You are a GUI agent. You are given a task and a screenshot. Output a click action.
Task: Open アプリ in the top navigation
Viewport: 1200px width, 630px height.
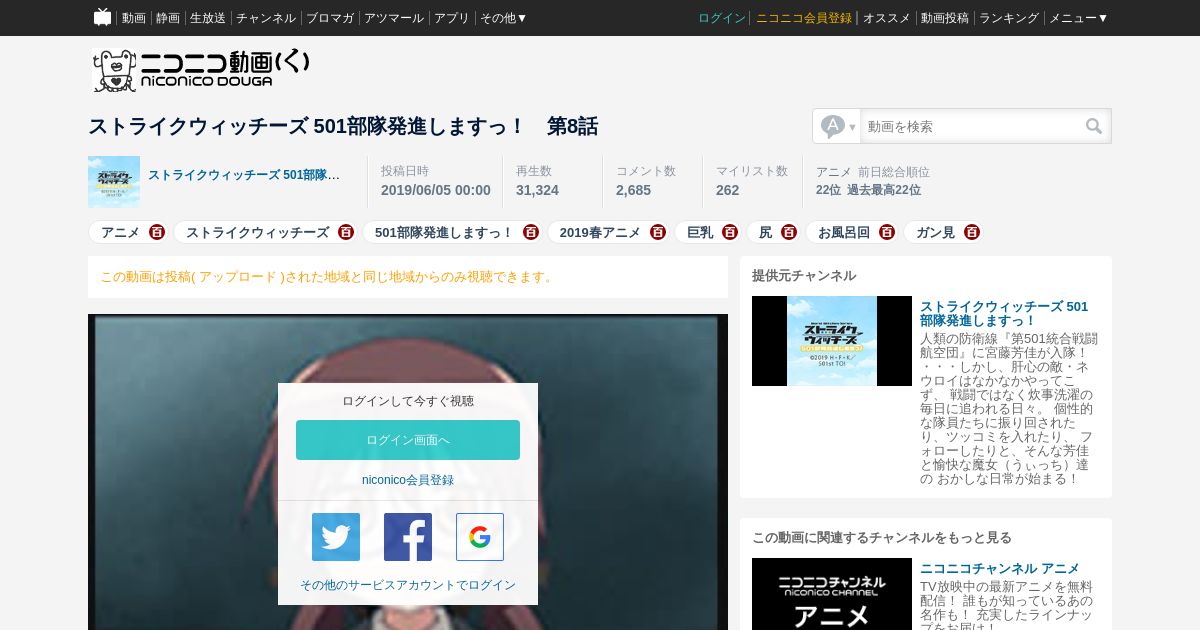pyautogui.click(x=452, y=18)
